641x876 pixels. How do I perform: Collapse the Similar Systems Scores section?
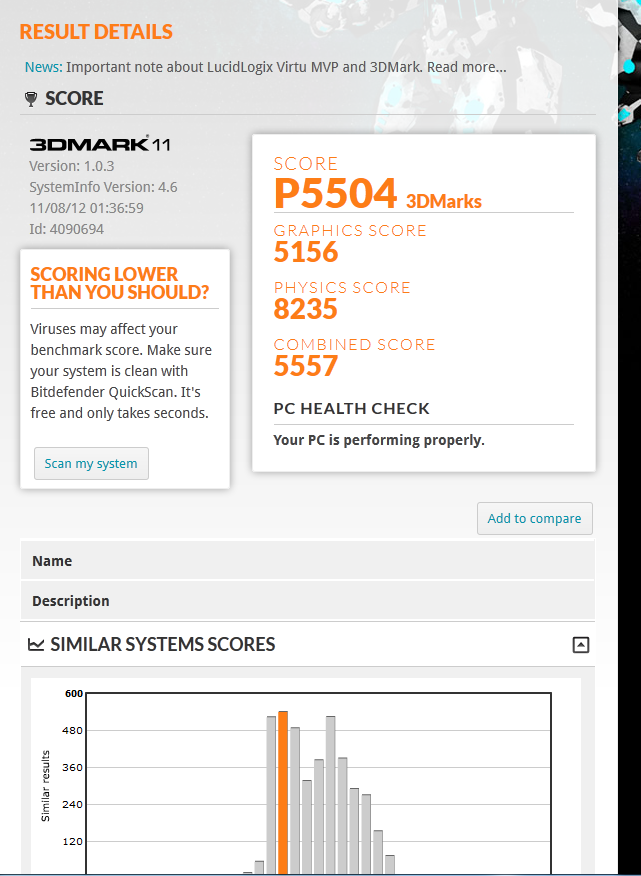pos(581,645)
